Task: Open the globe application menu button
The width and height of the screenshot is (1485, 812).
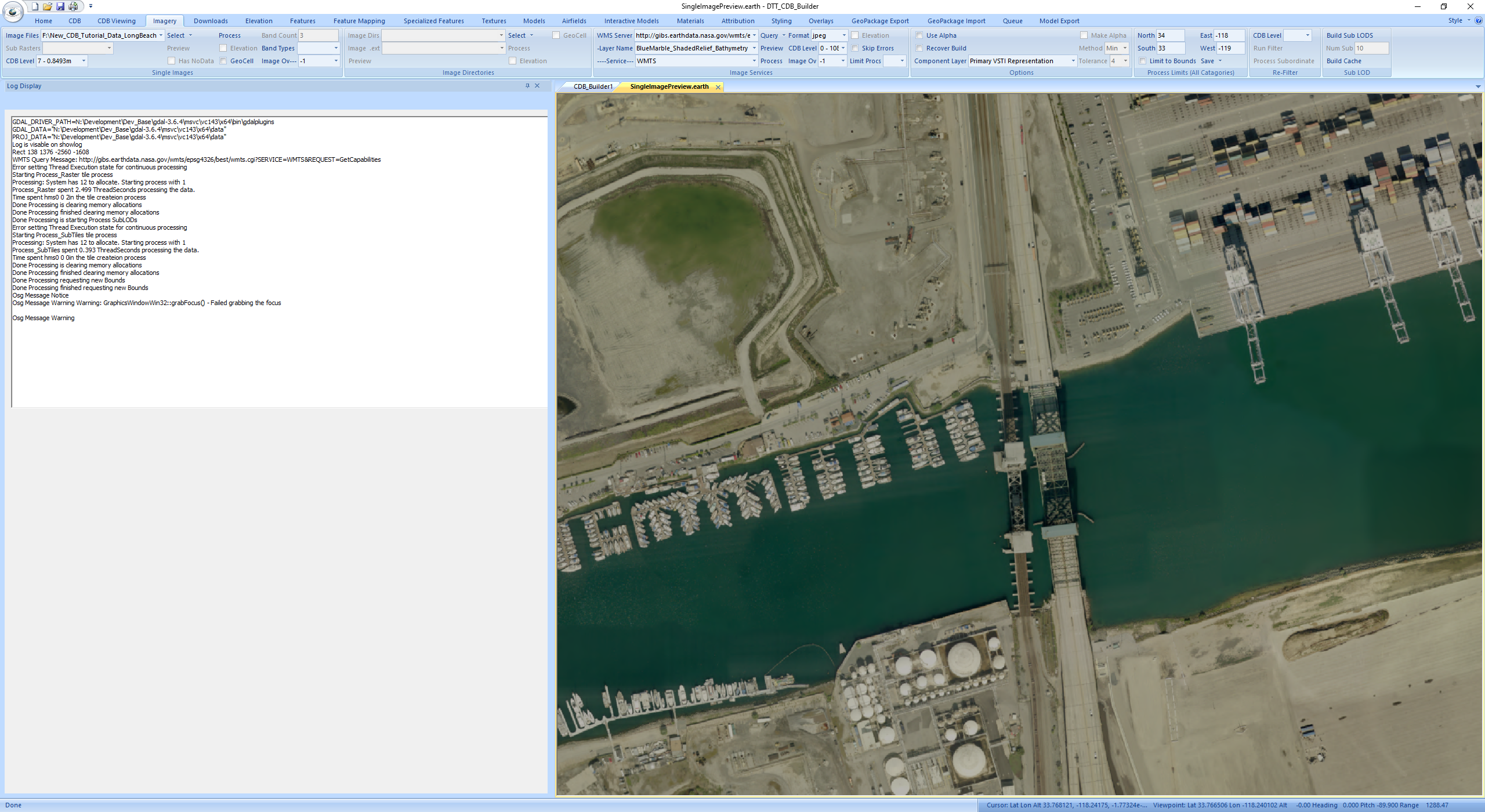Action: point(13,11)
